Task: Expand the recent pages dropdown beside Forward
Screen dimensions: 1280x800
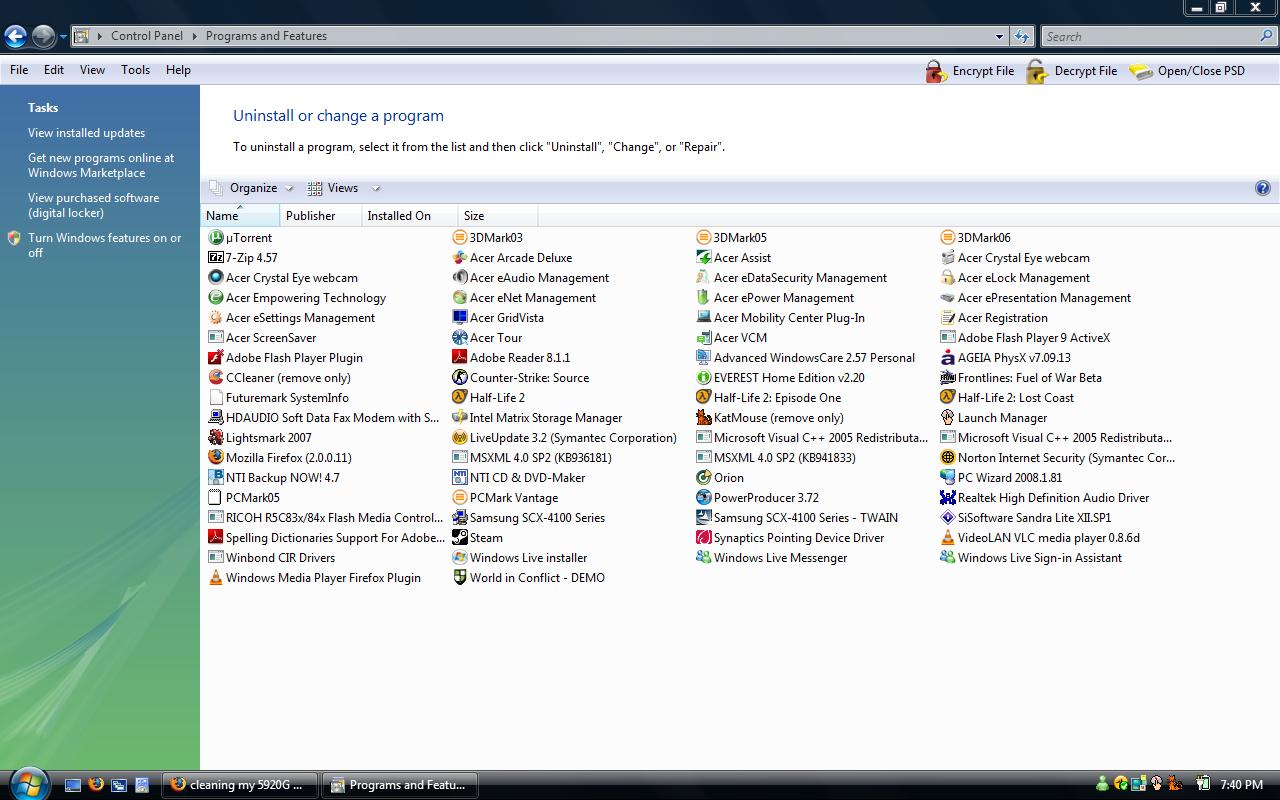Action: tap(63, 37)
